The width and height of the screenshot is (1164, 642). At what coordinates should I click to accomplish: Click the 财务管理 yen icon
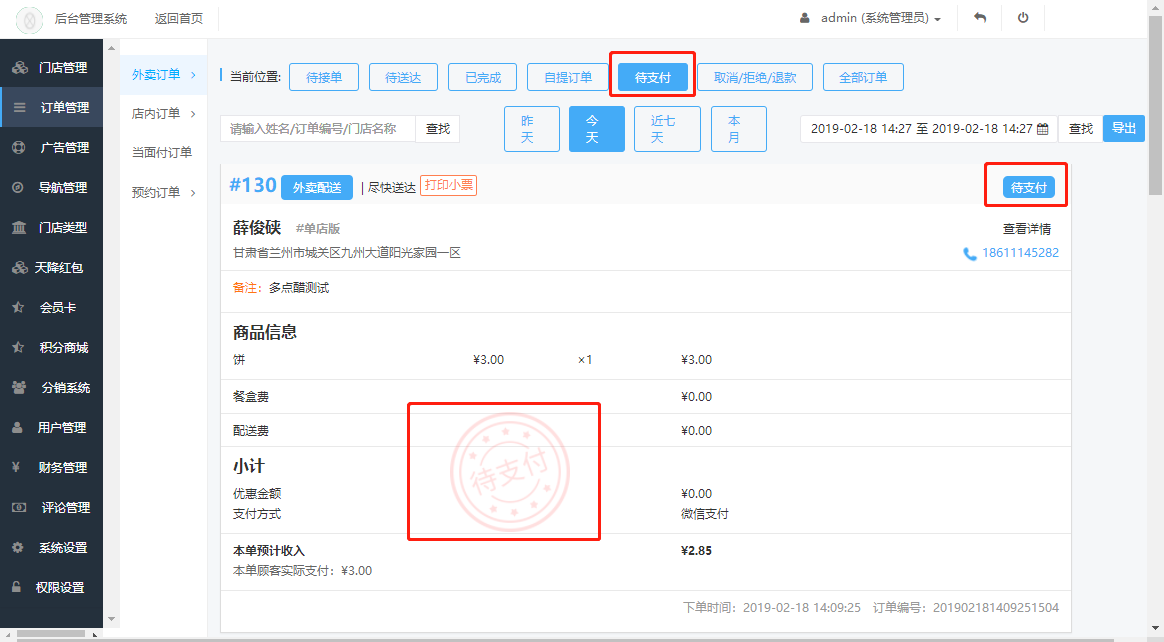[x=16, y=468]
